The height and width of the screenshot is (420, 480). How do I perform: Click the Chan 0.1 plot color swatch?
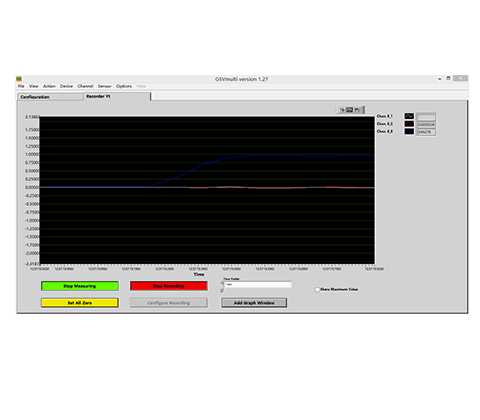pos(409,116)
